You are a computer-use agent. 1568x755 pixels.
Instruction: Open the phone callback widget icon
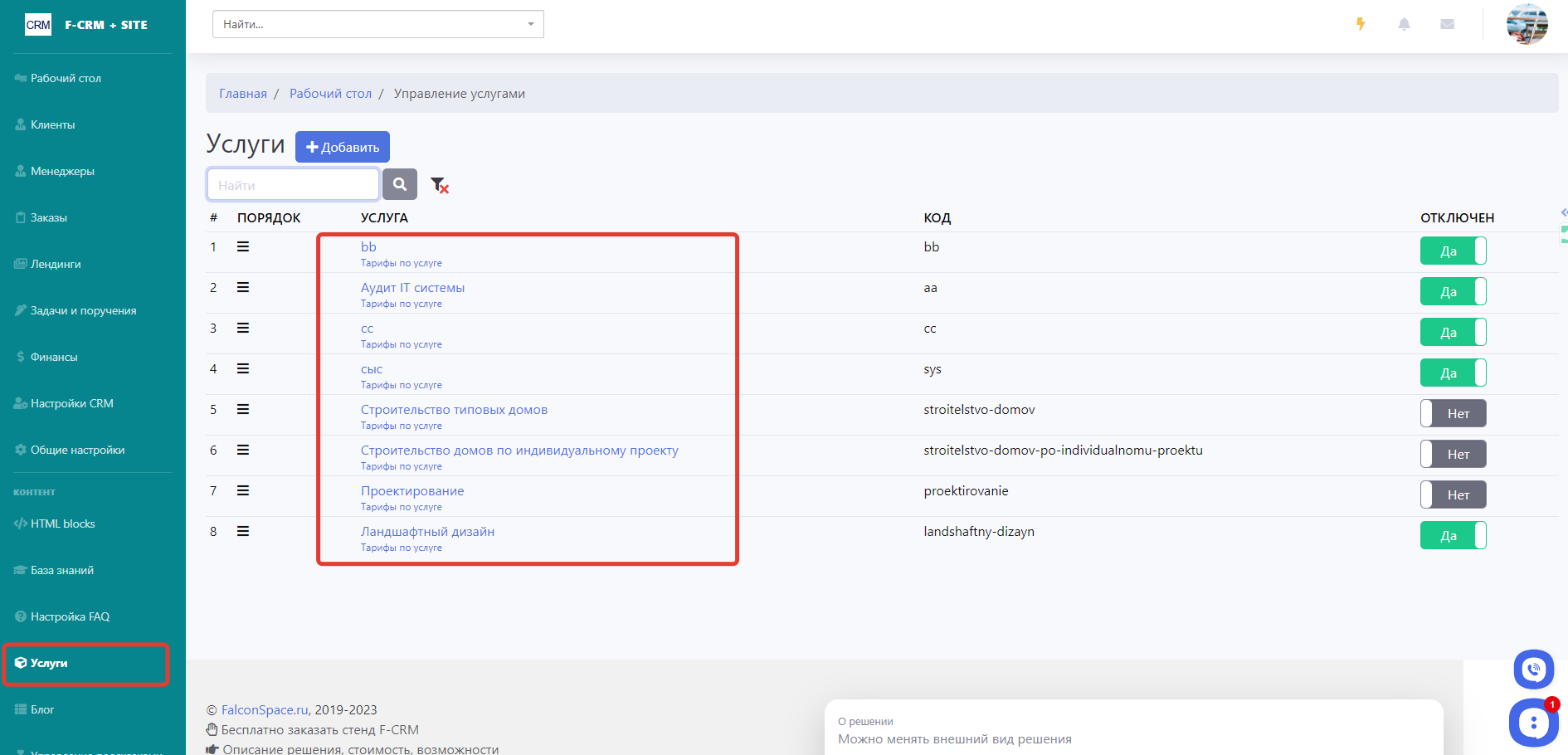1533,669
